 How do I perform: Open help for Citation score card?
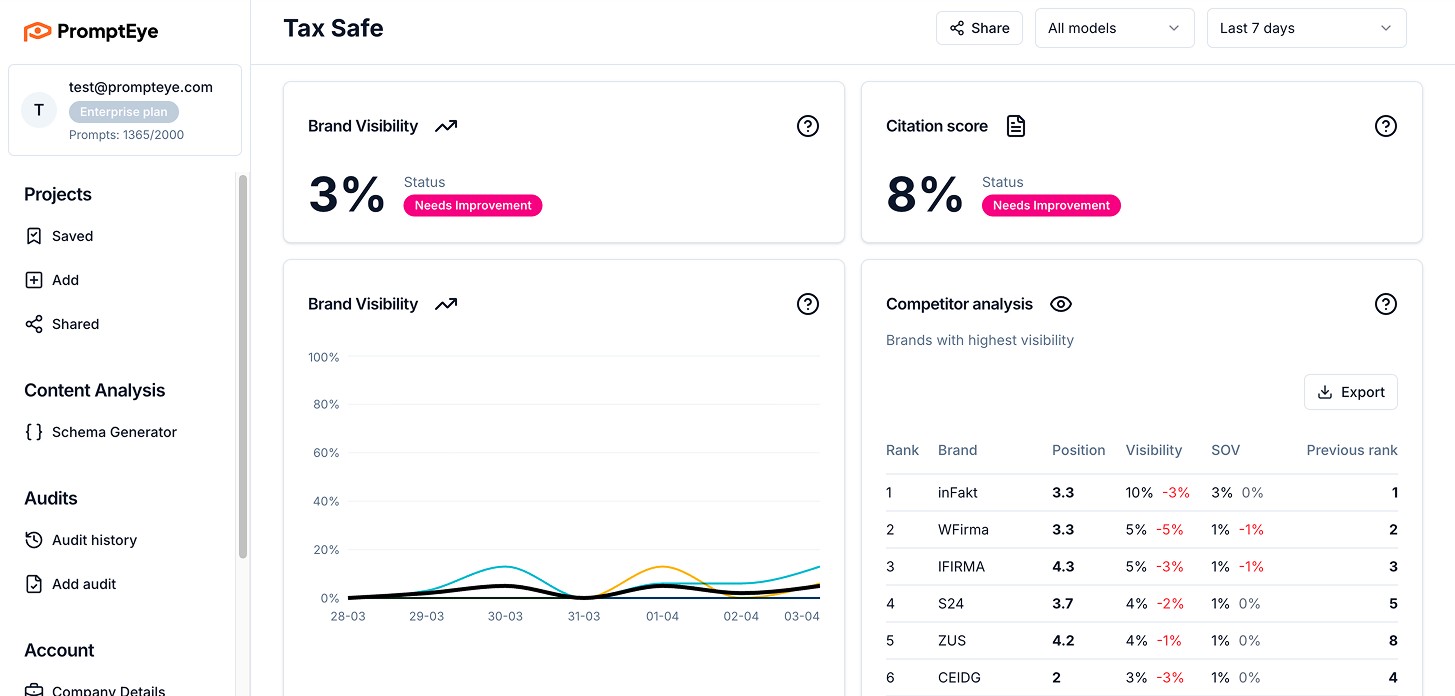click(1386, 126)
